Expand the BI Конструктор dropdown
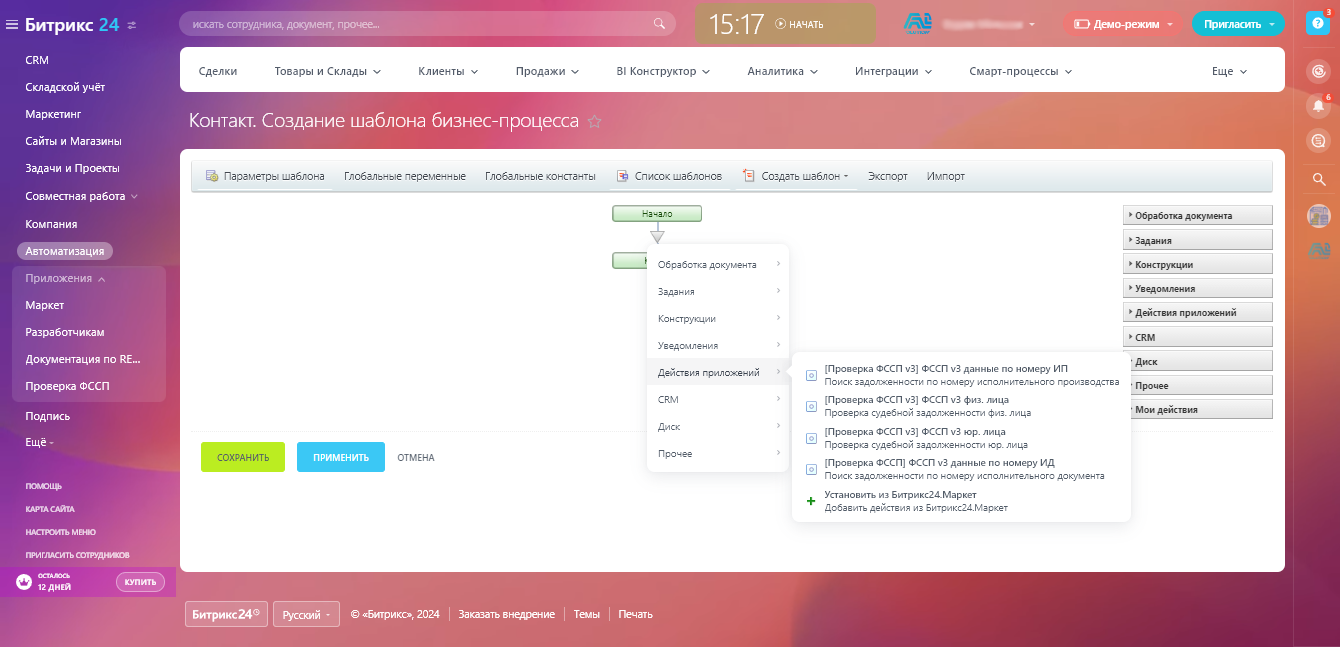1340x647 pixels. tap(706, 72)
